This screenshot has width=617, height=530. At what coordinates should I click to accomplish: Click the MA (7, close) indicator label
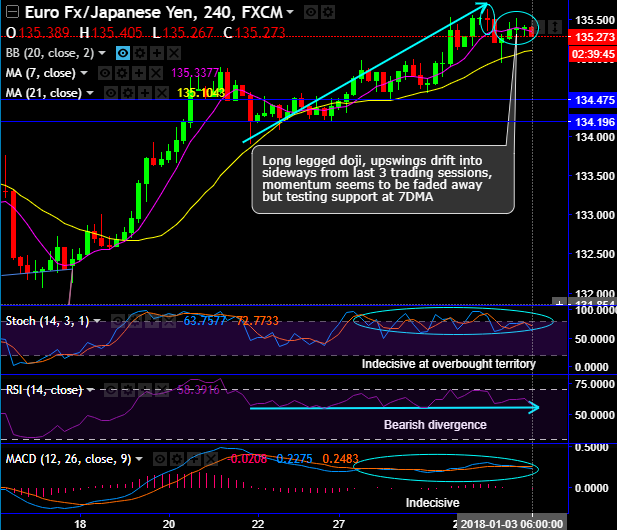coord(41,73)
